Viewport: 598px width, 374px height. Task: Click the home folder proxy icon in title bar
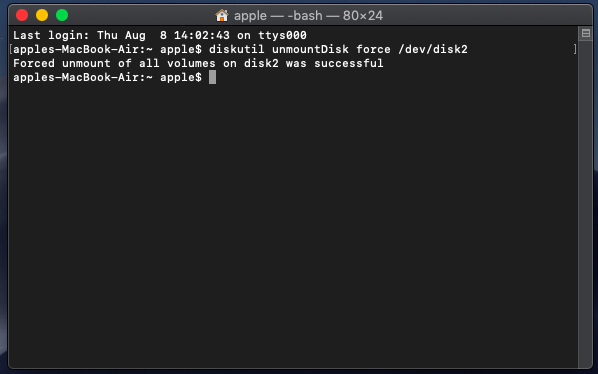coord(222,16)
